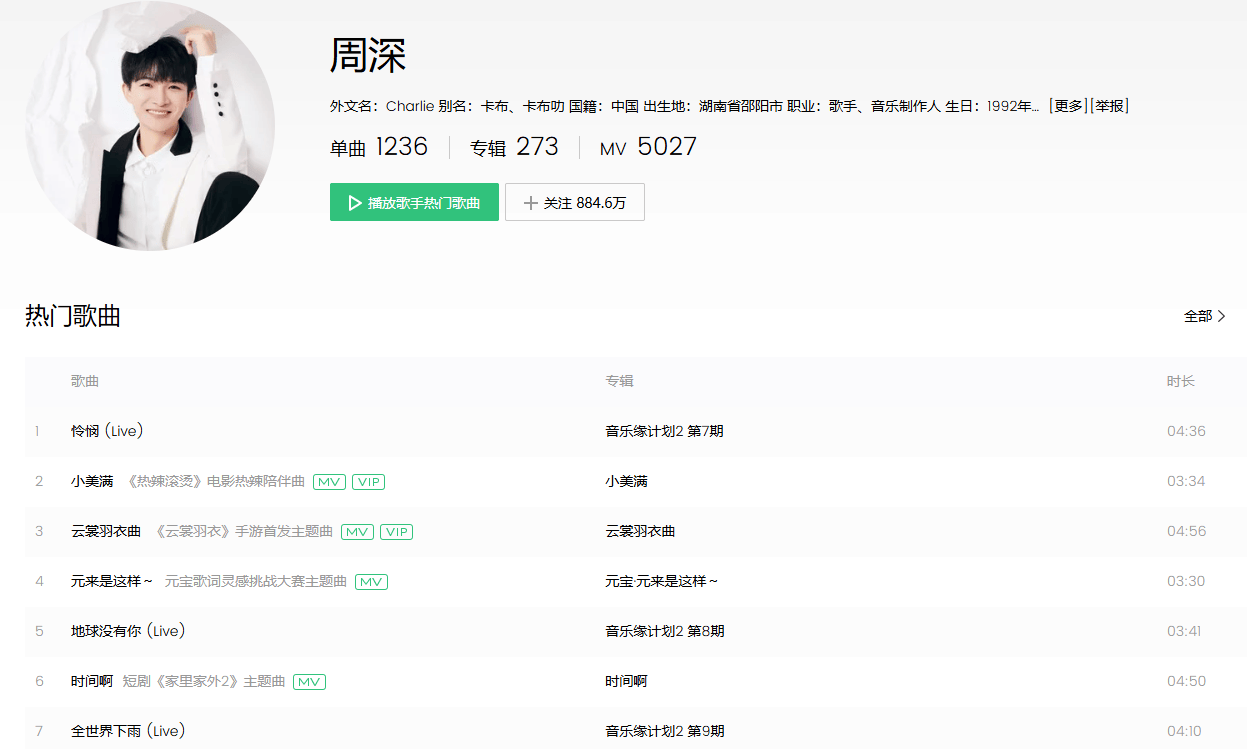Click MV badge next to 小美满
Screen dimensions: 1247x749
tap(329, 482)
